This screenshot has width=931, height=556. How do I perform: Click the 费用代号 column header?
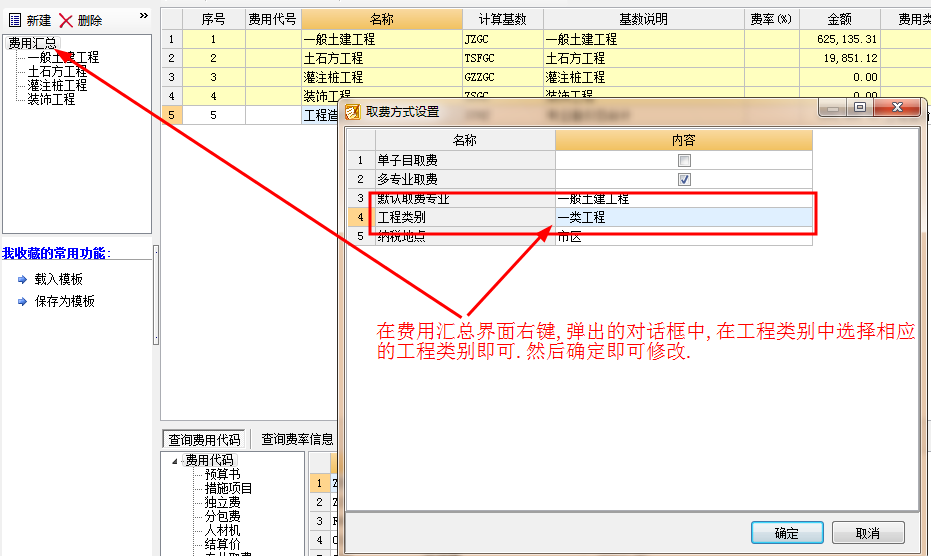[x=273, y=20]
